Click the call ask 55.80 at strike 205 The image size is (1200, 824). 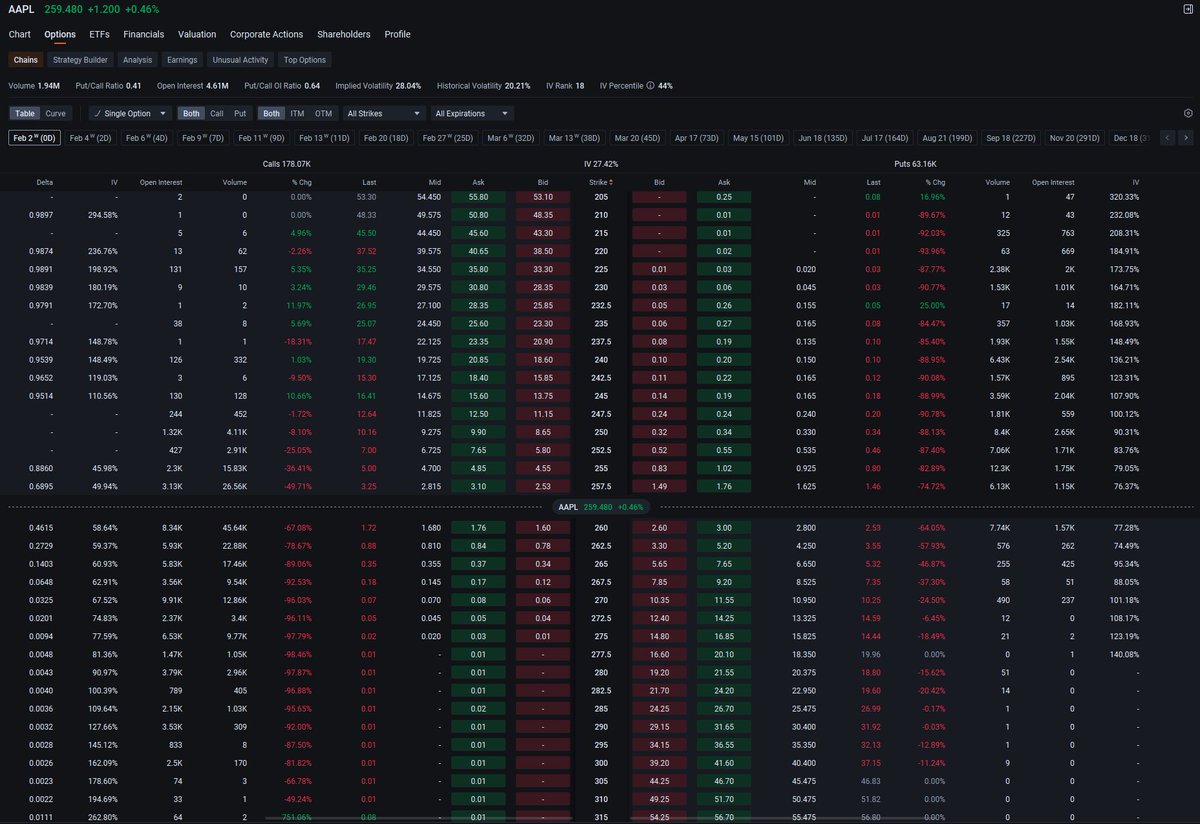(x=478, y=198)
